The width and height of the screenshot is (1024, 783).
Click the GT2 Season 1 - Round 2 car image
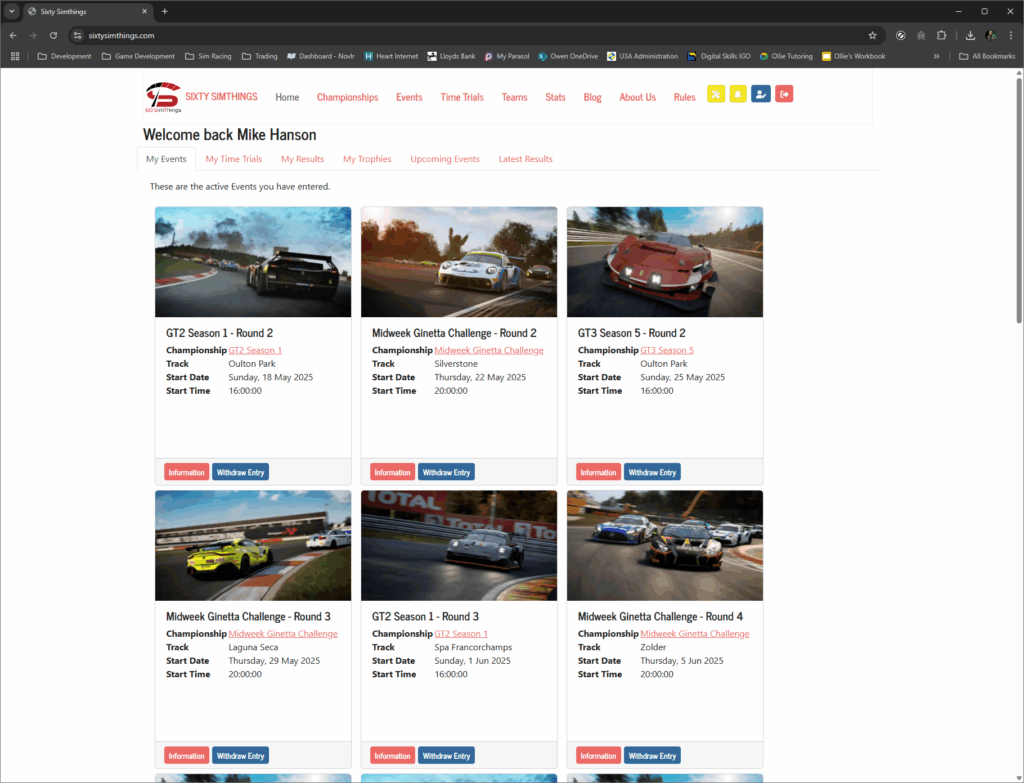[253, 262]
